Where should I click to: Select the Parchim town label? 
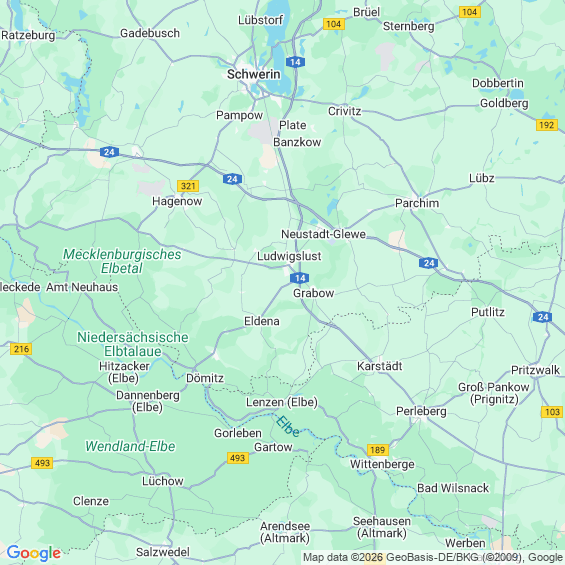coord(417,203)
